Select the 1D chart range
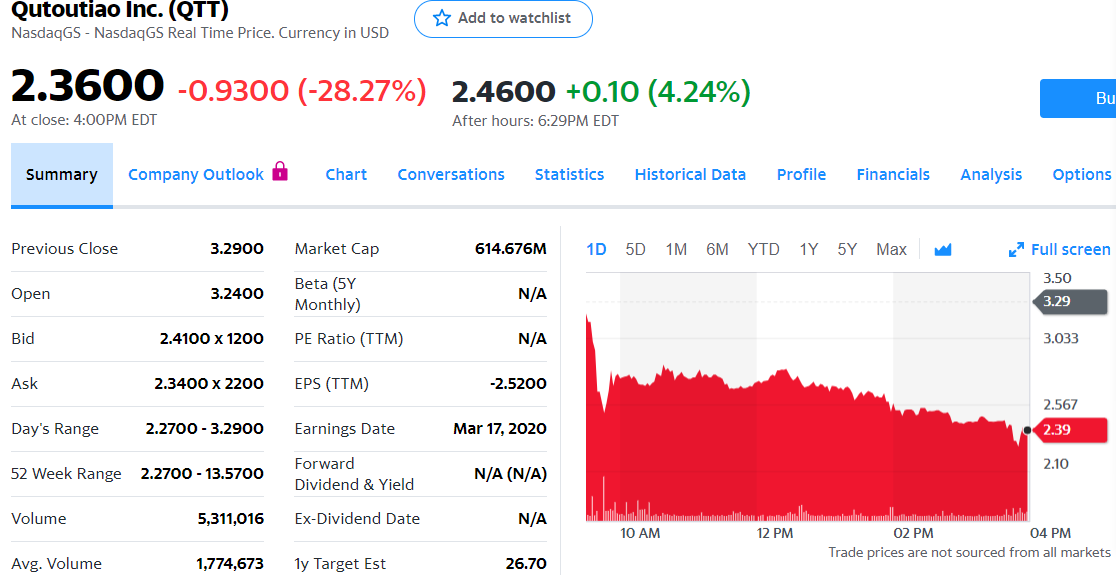Viewport: 1116px width, 575px height. [x=596, y=249]
